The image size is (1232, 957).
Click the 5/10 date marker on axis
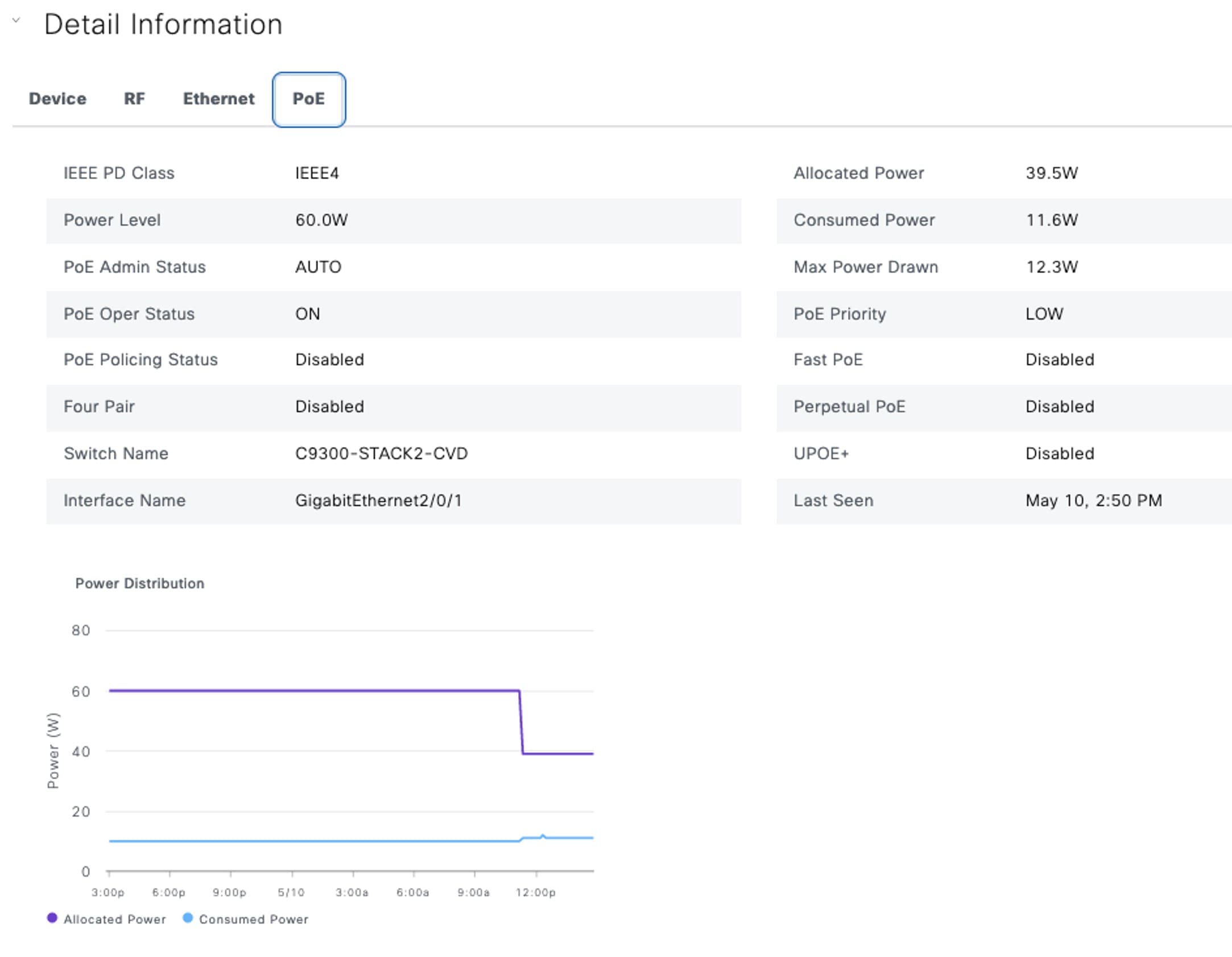pos(291,892)
